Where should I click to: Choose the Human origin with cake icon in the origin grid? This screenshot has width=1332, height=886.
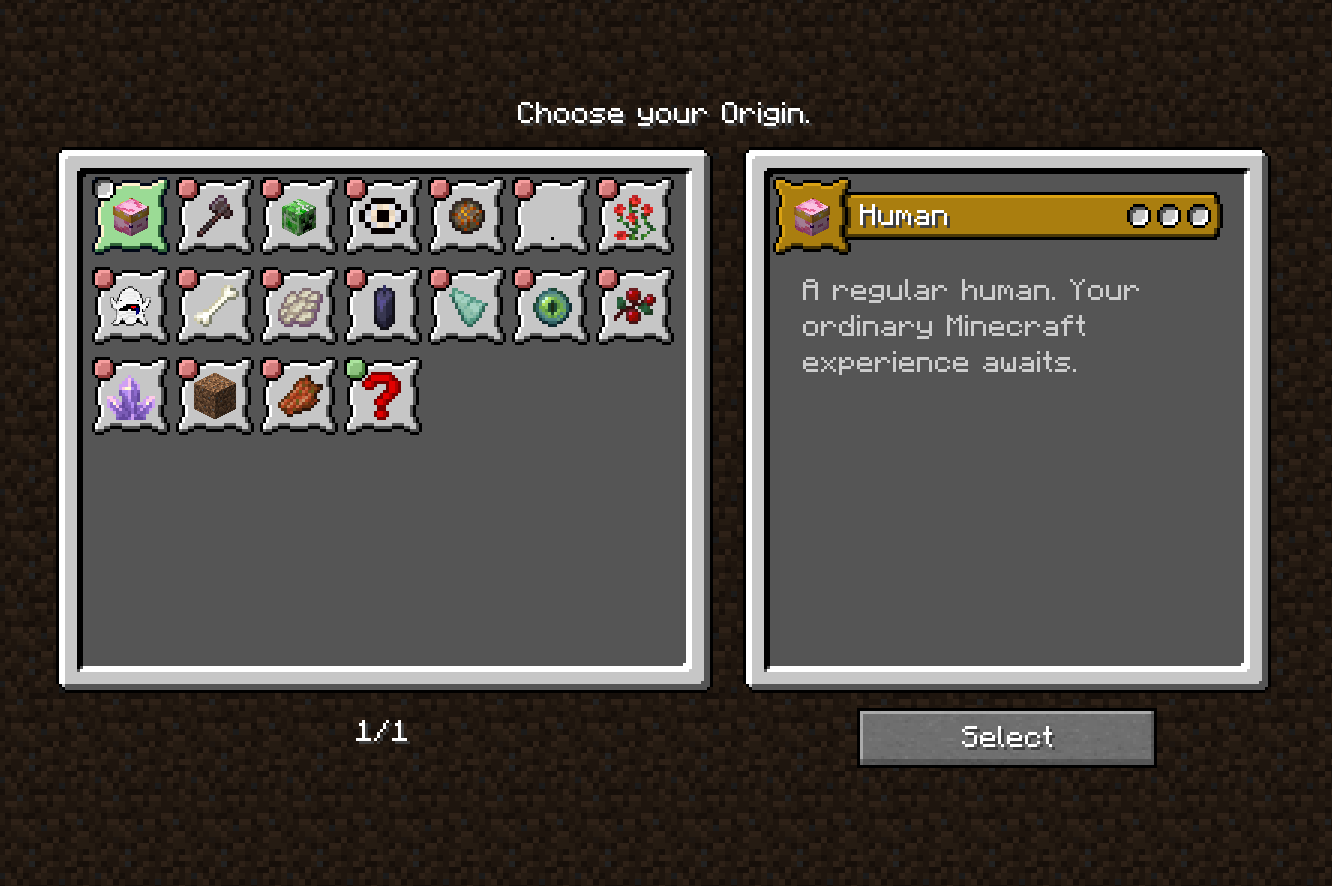pyautogui.click(x=131, y=216)
